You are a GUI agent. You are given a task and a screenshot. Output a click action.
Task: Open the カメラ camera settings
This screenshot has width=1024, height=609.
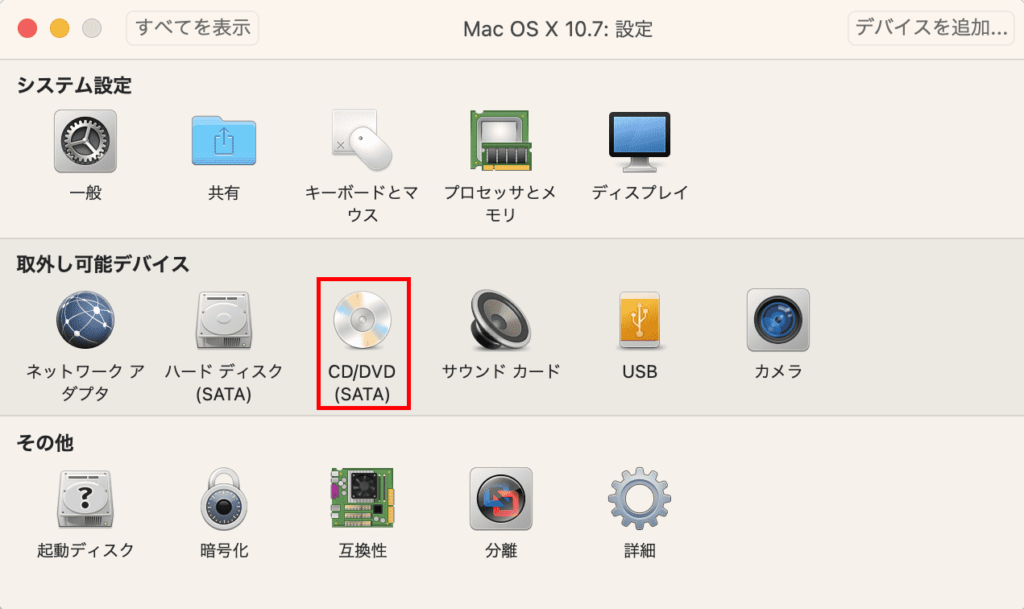click(x=778, y=320)
